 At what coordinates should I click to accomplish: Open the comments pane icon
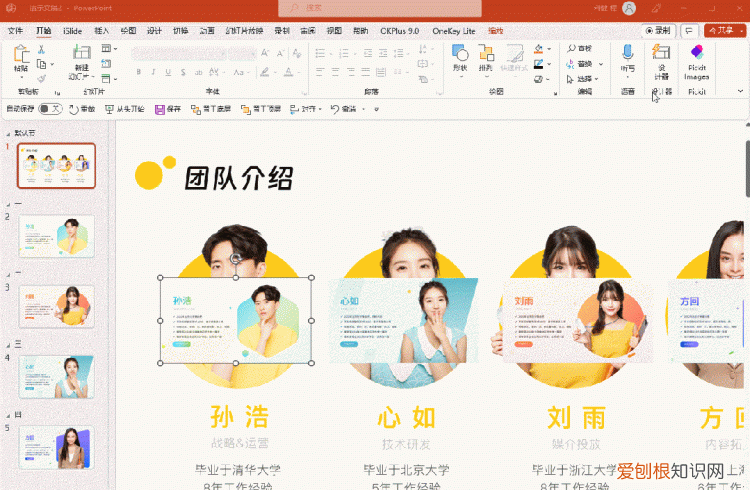[x=689, y=31]
